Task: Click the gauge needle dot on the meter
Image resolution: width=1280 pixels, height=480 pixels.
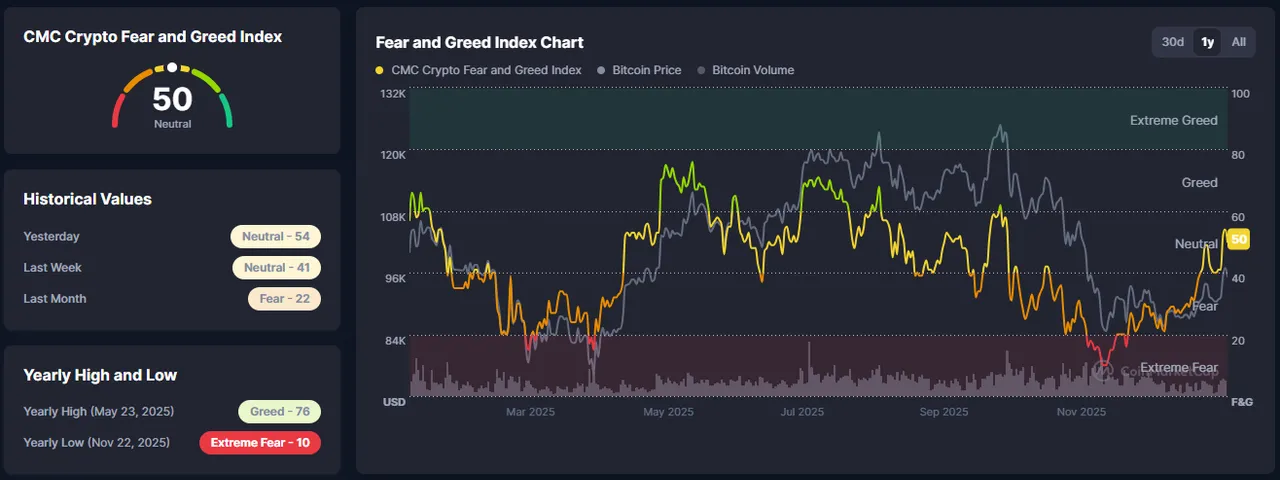Action: [x=172, y=67]
